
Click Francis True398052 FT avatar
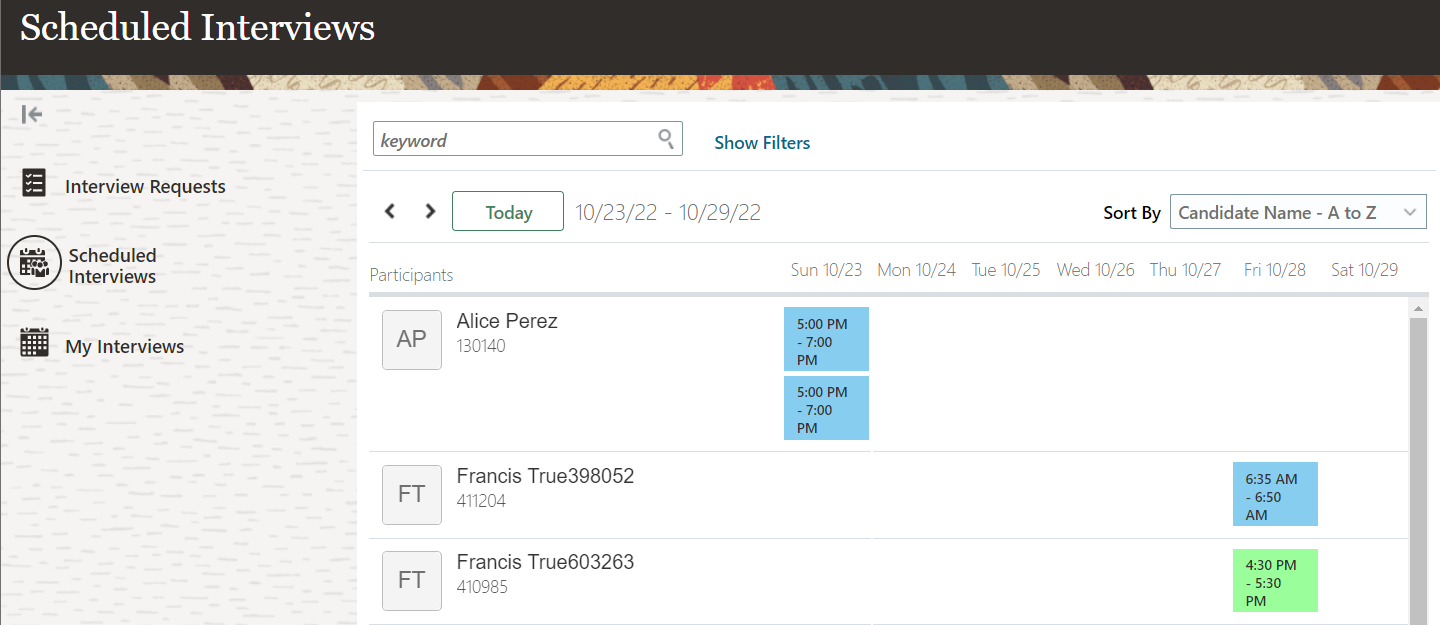412,494
